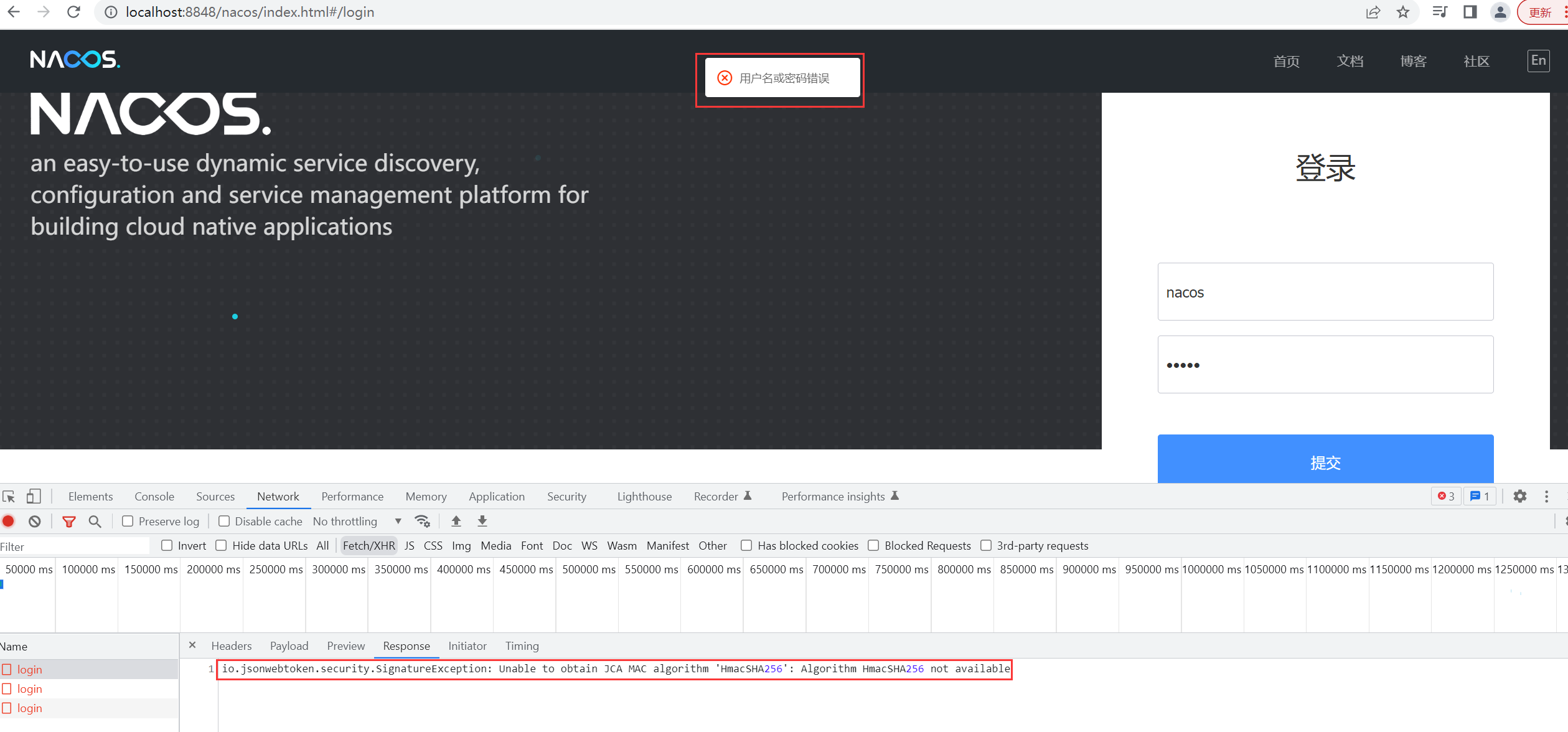This screenshot has width=1568, height=732.
Task: Check the Disable cache option
Action: pos(224,521)
